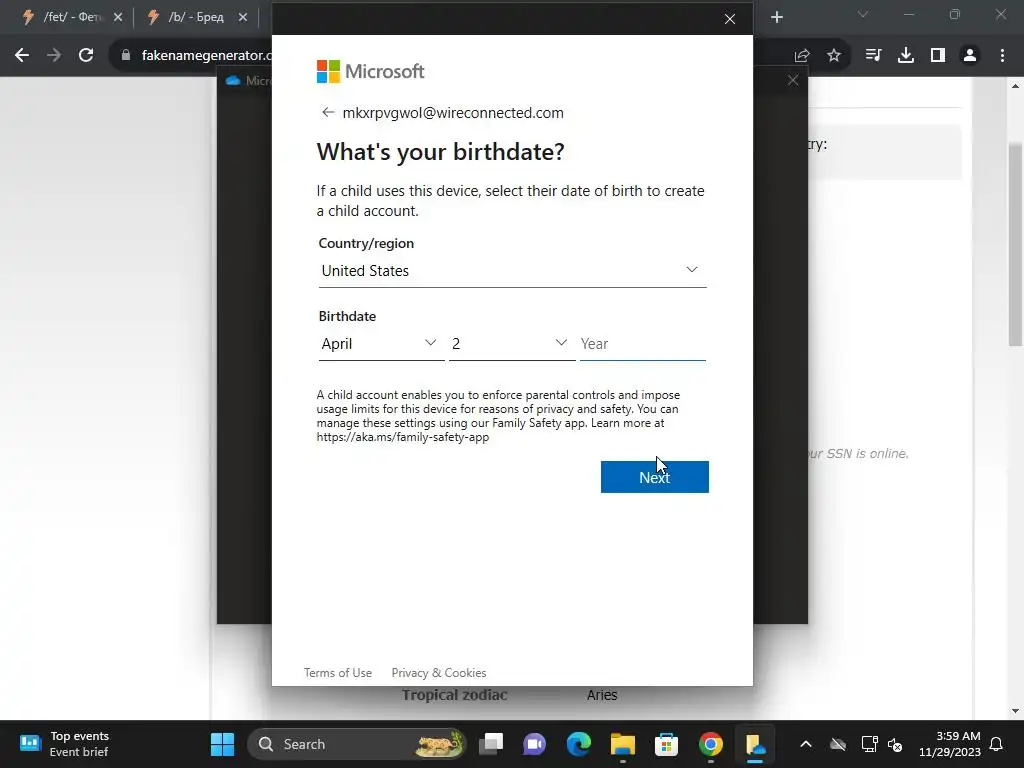The image size is (1024, 768).
Task: Click the Year input field
Action: click(x=643, y=344)
